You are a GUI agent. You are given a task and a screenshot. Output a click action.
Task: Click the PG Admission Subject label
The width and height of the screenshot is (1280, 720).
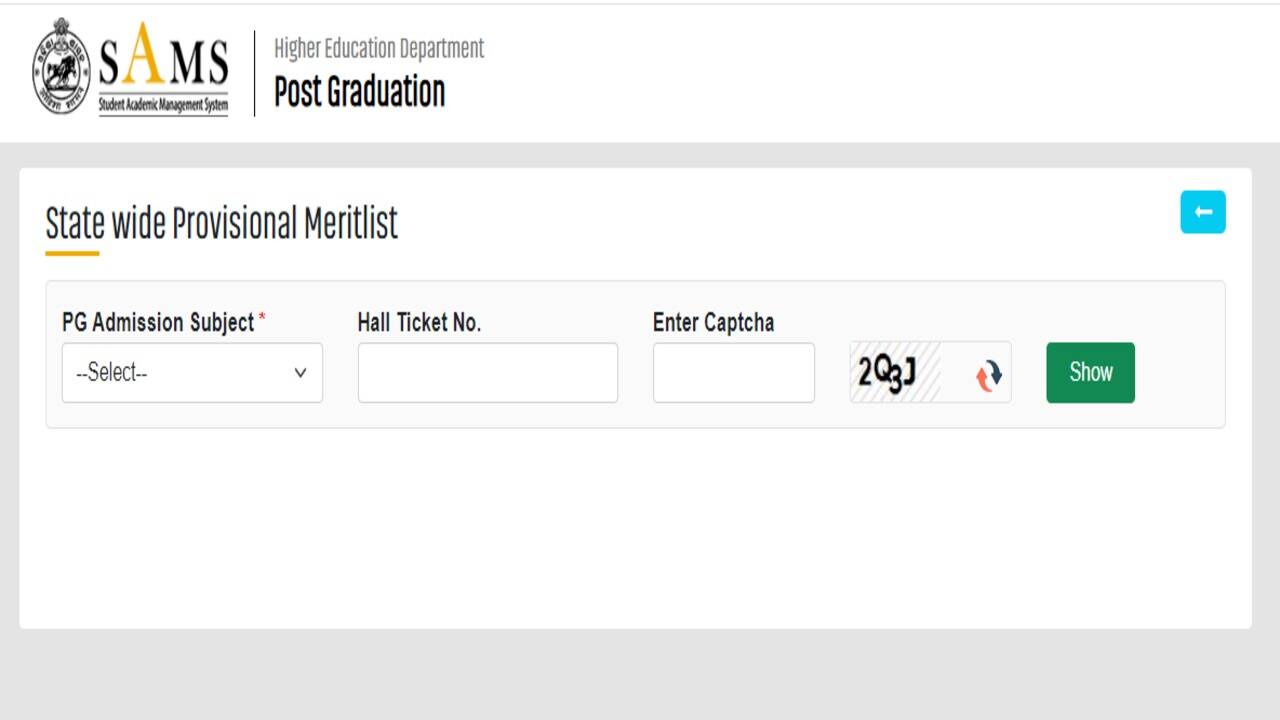coord(158,322)
